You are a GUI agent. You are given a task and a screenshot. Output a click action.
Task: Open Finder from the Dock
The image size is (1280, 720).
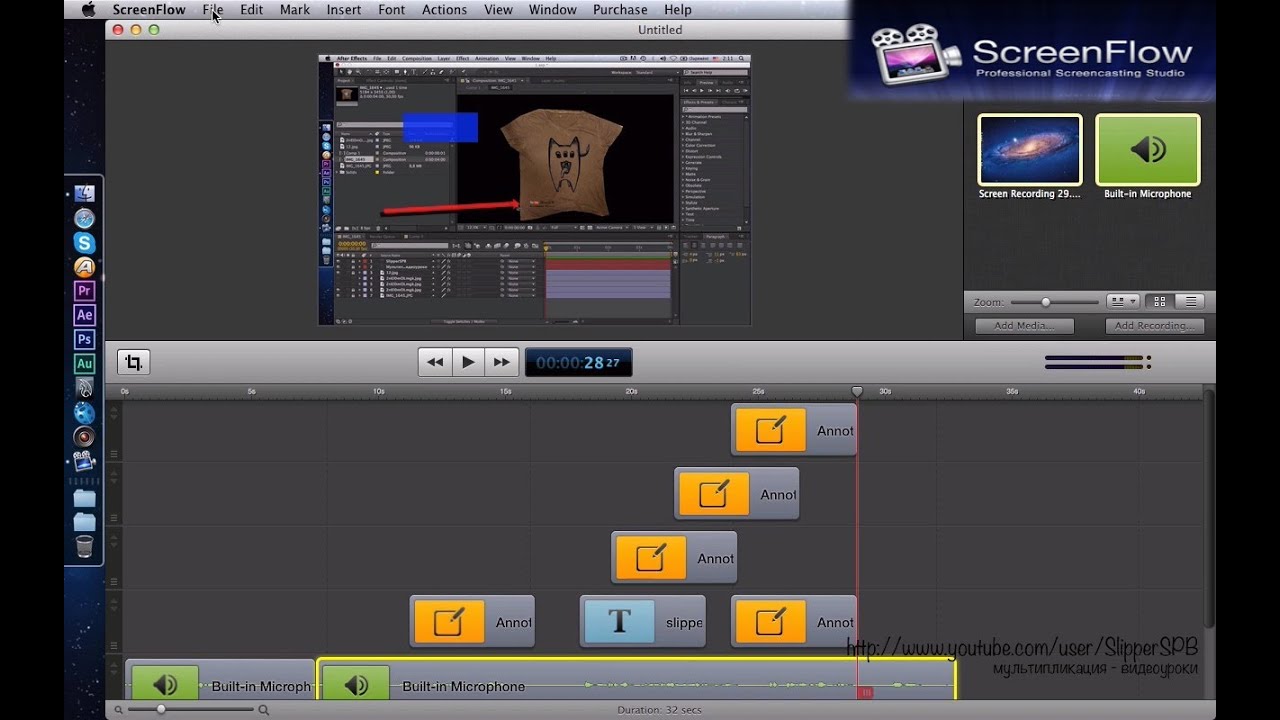click(84, 193)
